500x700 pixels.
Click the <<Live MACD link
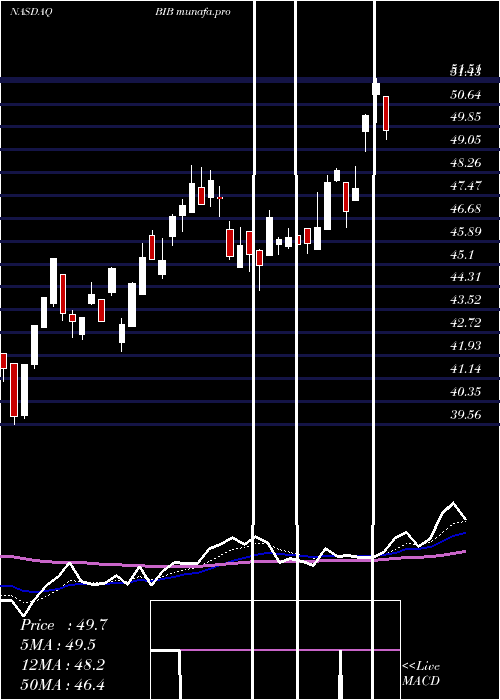click(x=421, y=673)
